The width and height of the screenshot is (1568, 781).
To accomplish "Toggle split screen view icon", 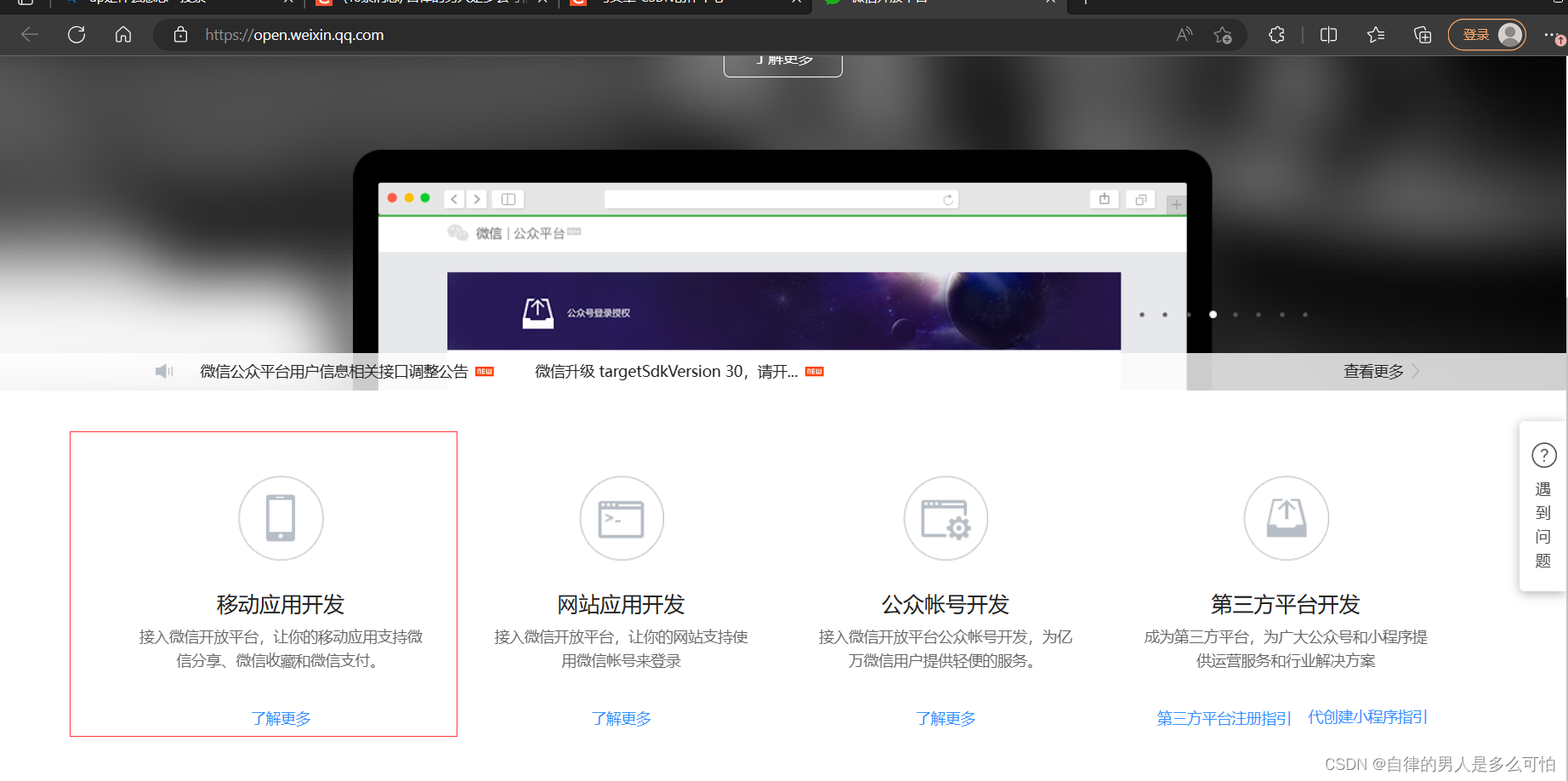I will (x=1329, y=35).
